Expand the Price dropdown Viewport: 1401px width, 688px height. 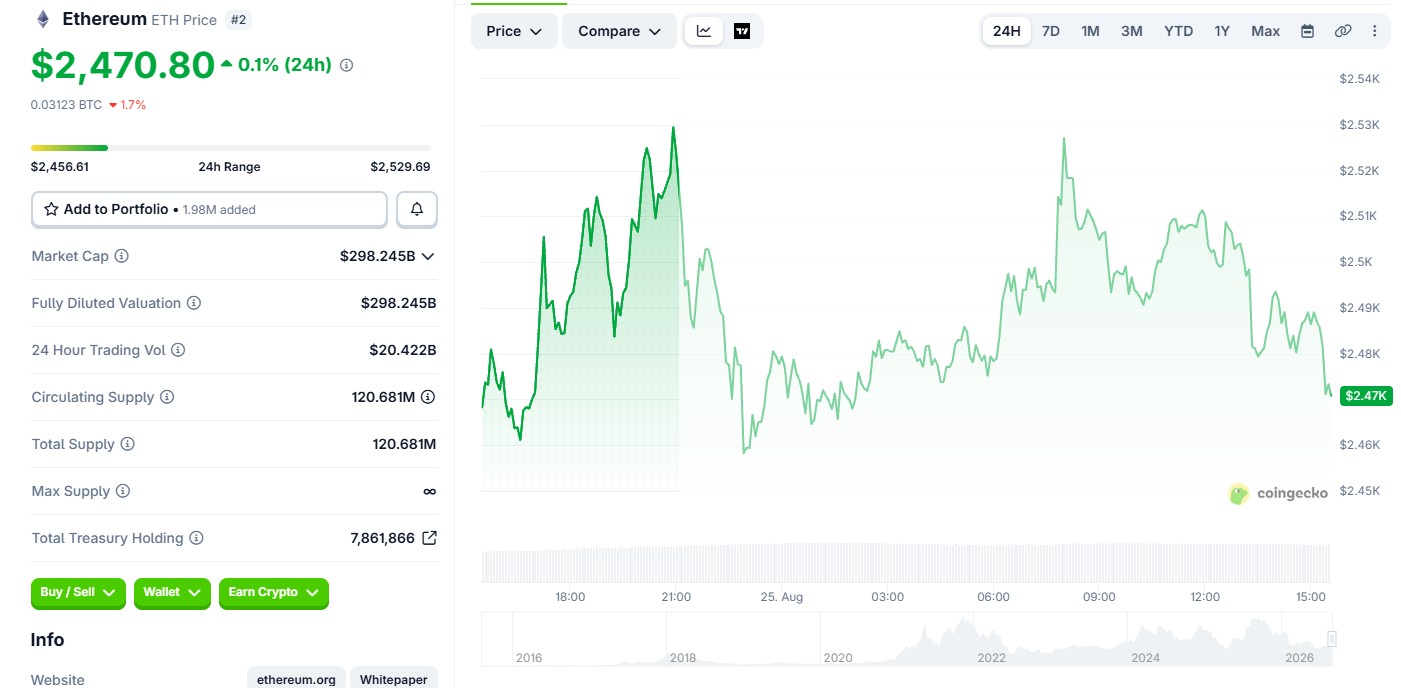(514, 31)
